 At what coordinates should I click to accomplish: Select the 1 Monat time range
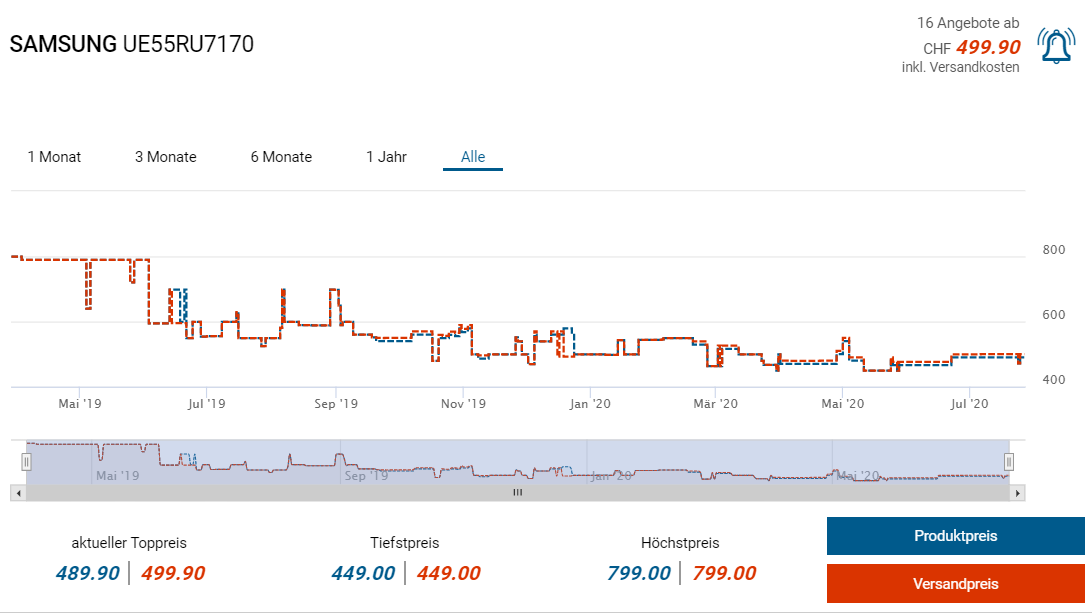coord(54,157)
